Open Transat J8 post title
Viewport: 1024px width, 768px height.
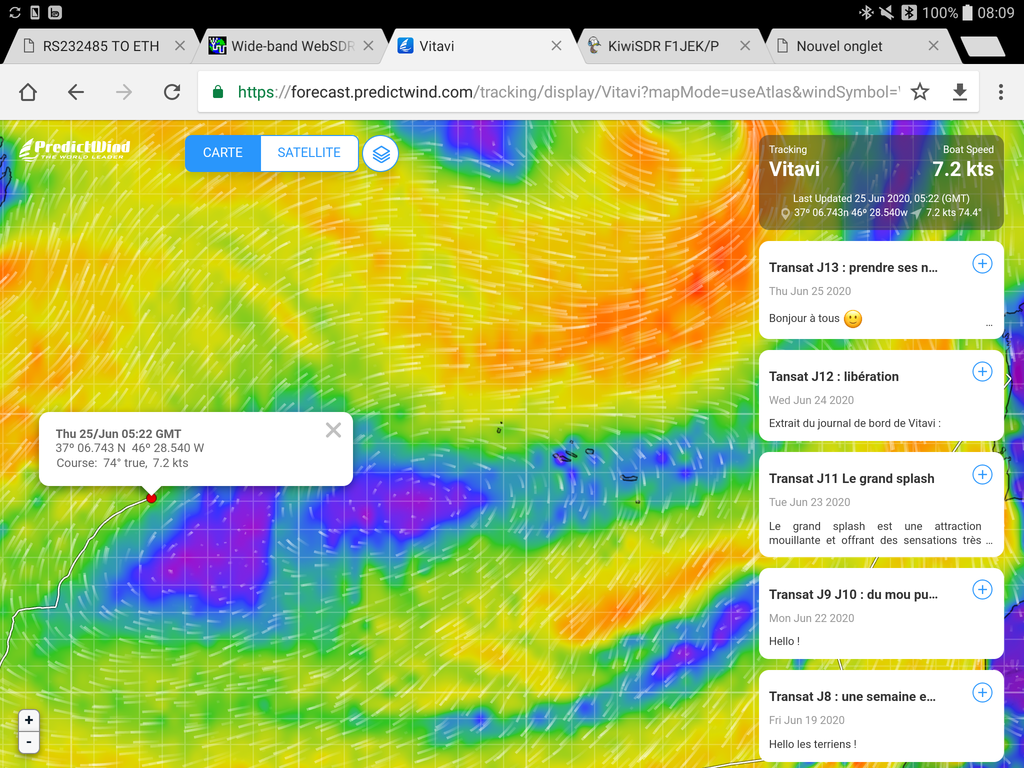click(x=852, y=697)
